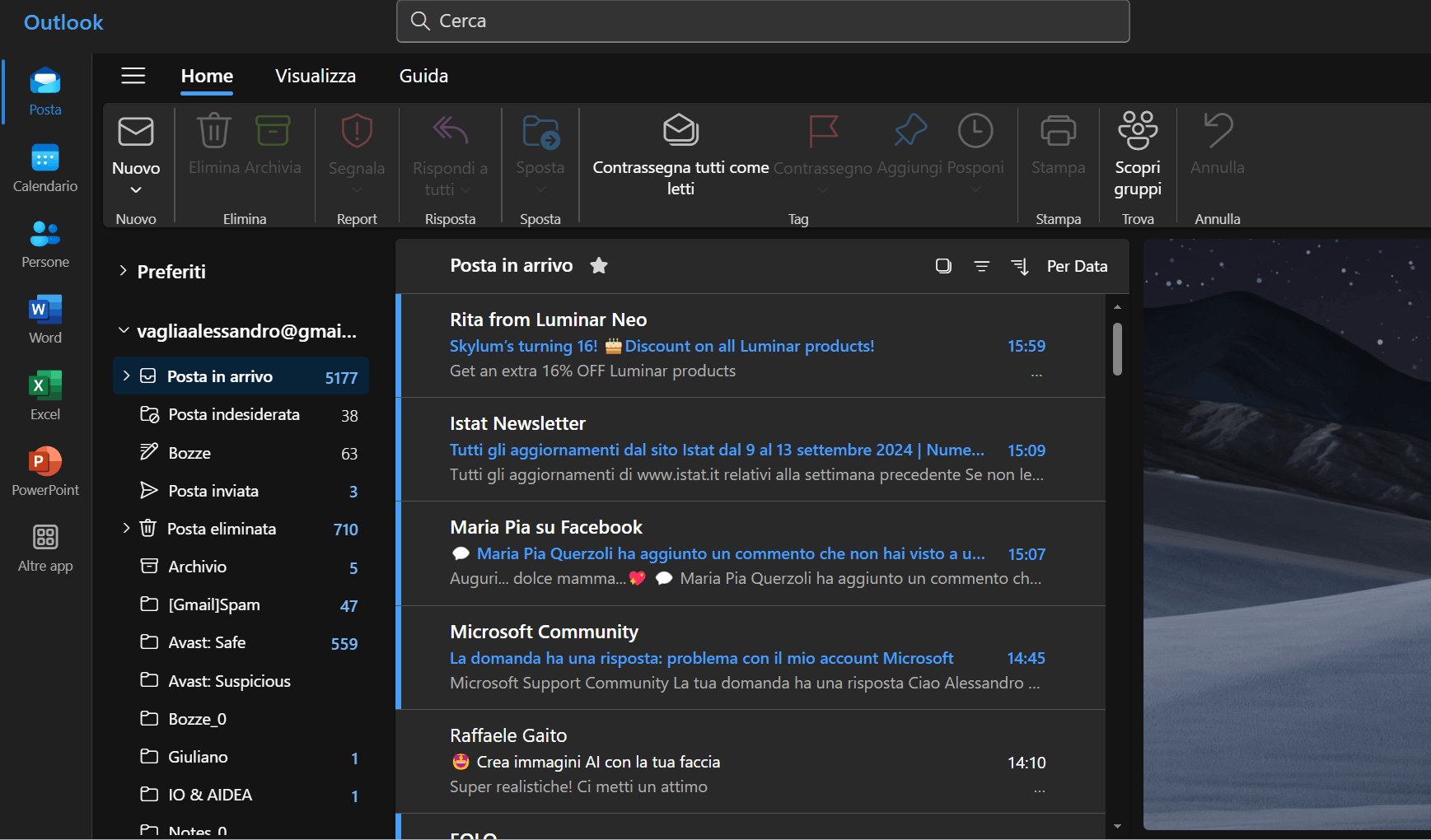This screenshot has width=1431, height=840.
Task: Toggle the hamburger navigation pane button
Action: pos(133,76)
